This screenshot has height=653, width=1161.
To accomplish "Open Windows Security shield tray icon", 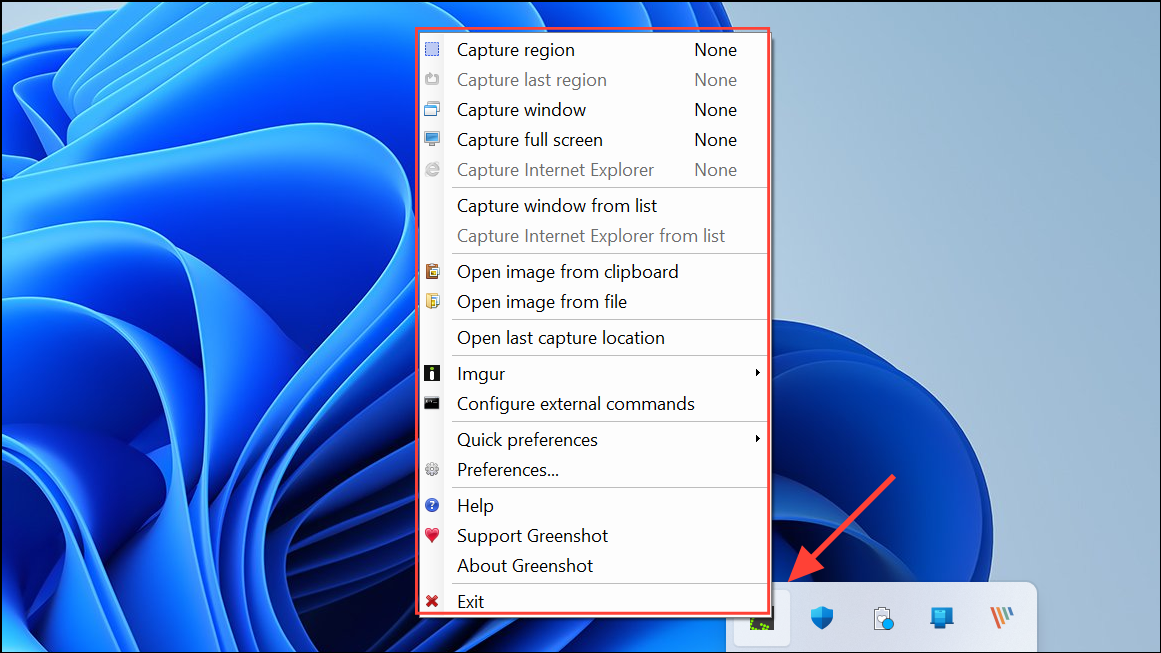I will (822, 617).
